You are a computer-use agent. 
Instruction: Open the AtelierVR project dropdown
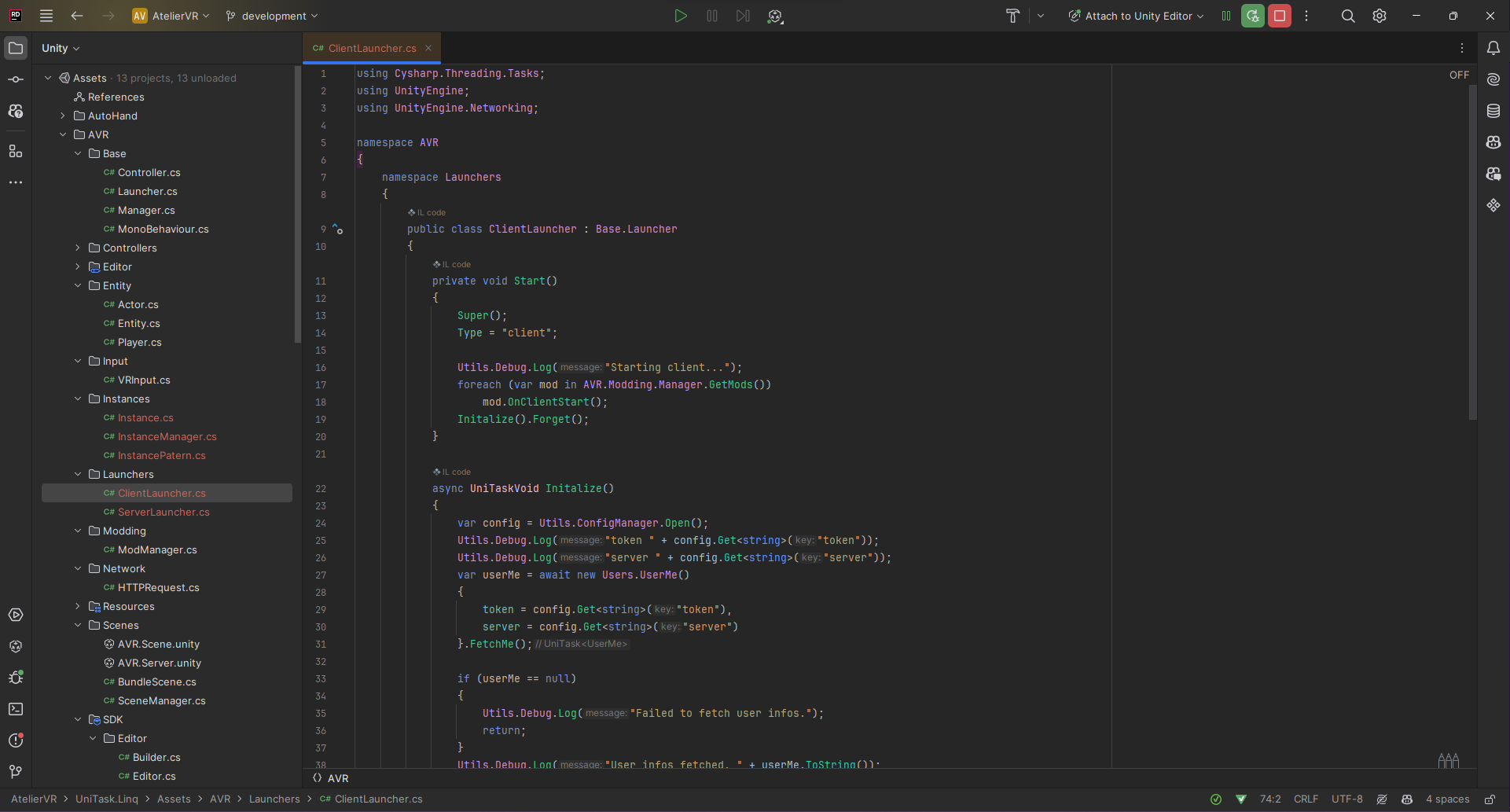pos(171,16)
